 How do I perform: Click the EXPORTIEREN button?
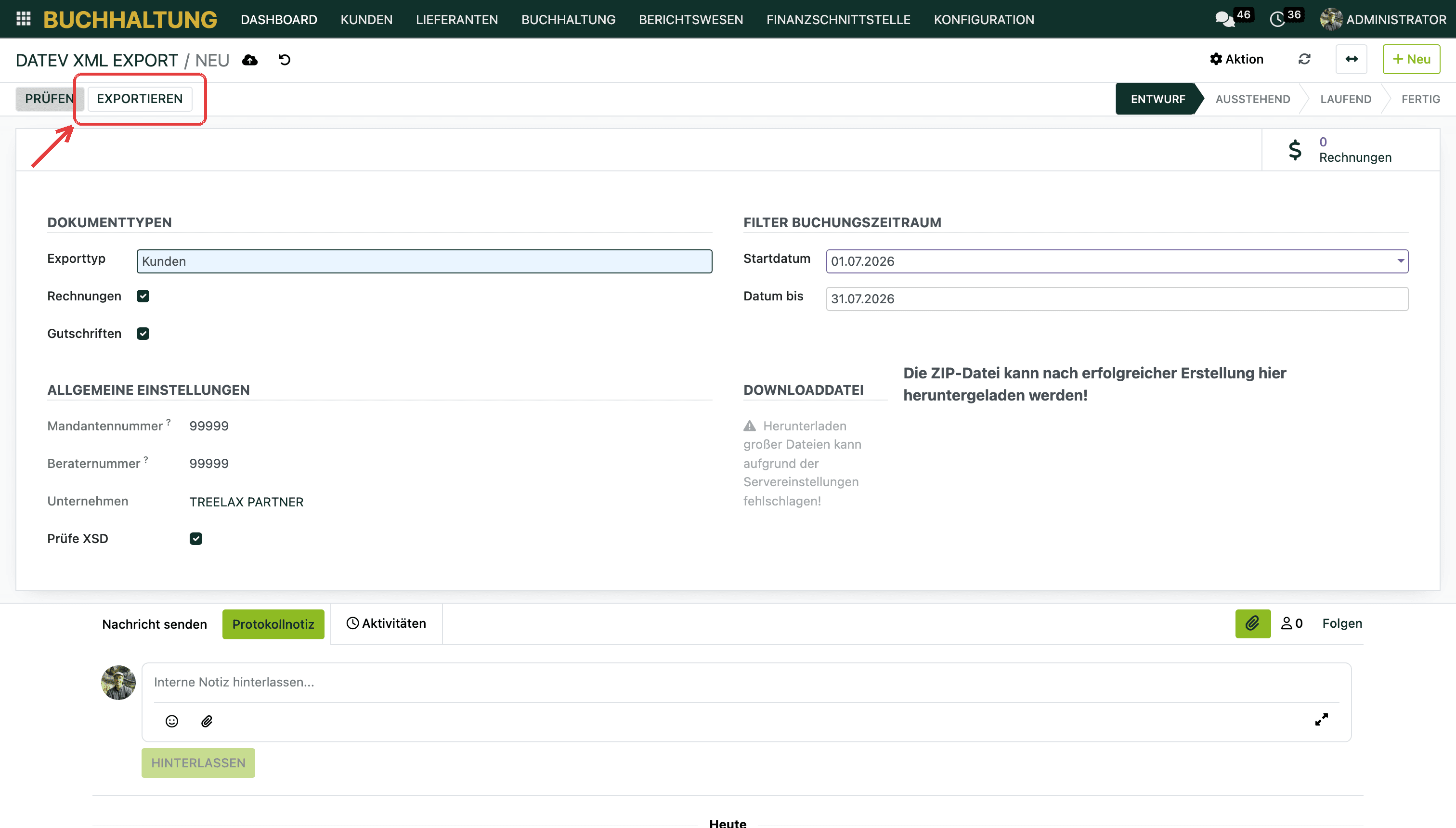[140, 99]
